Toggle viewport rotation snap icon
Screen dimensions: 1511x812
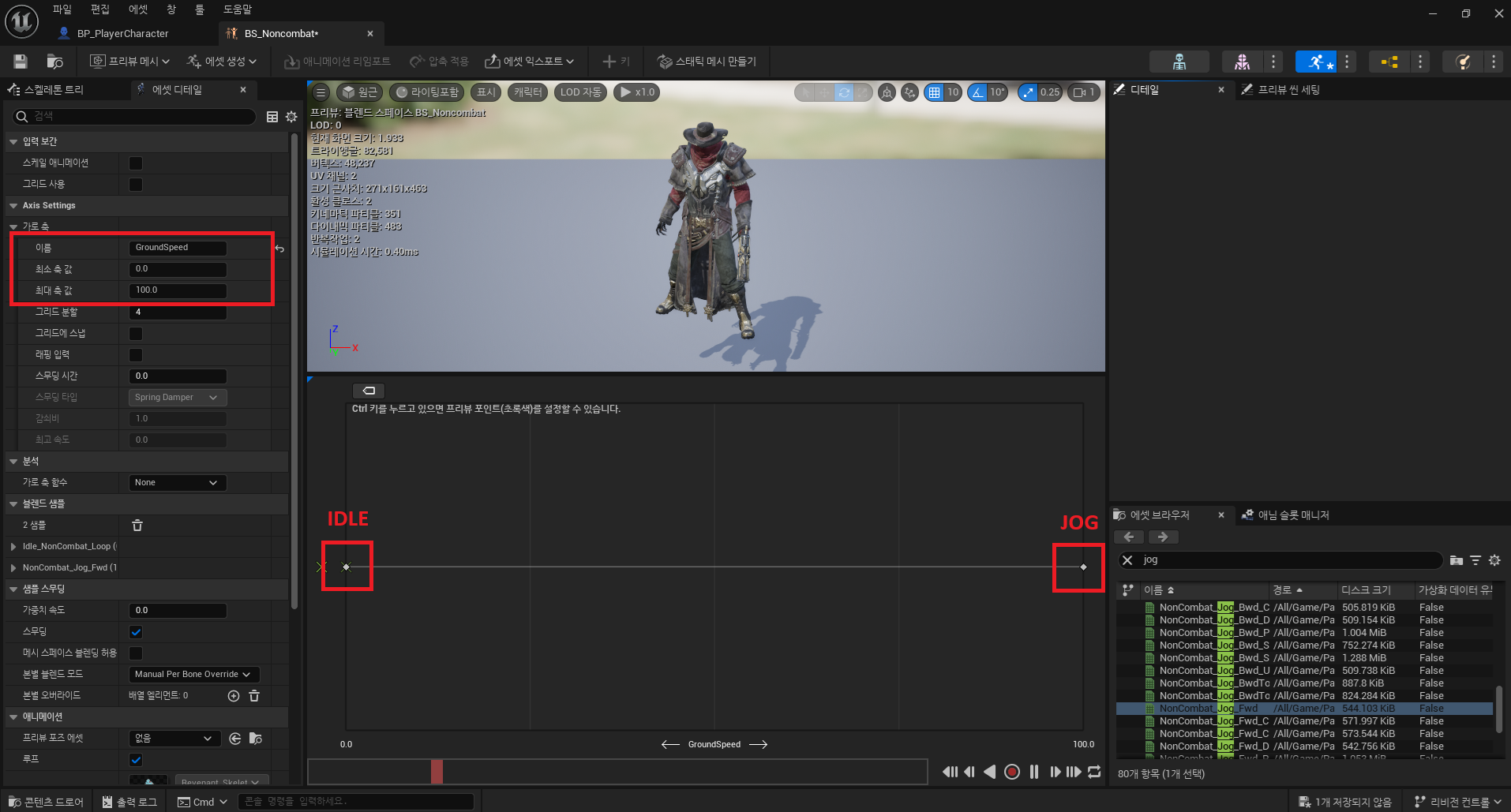coord(977,92)
